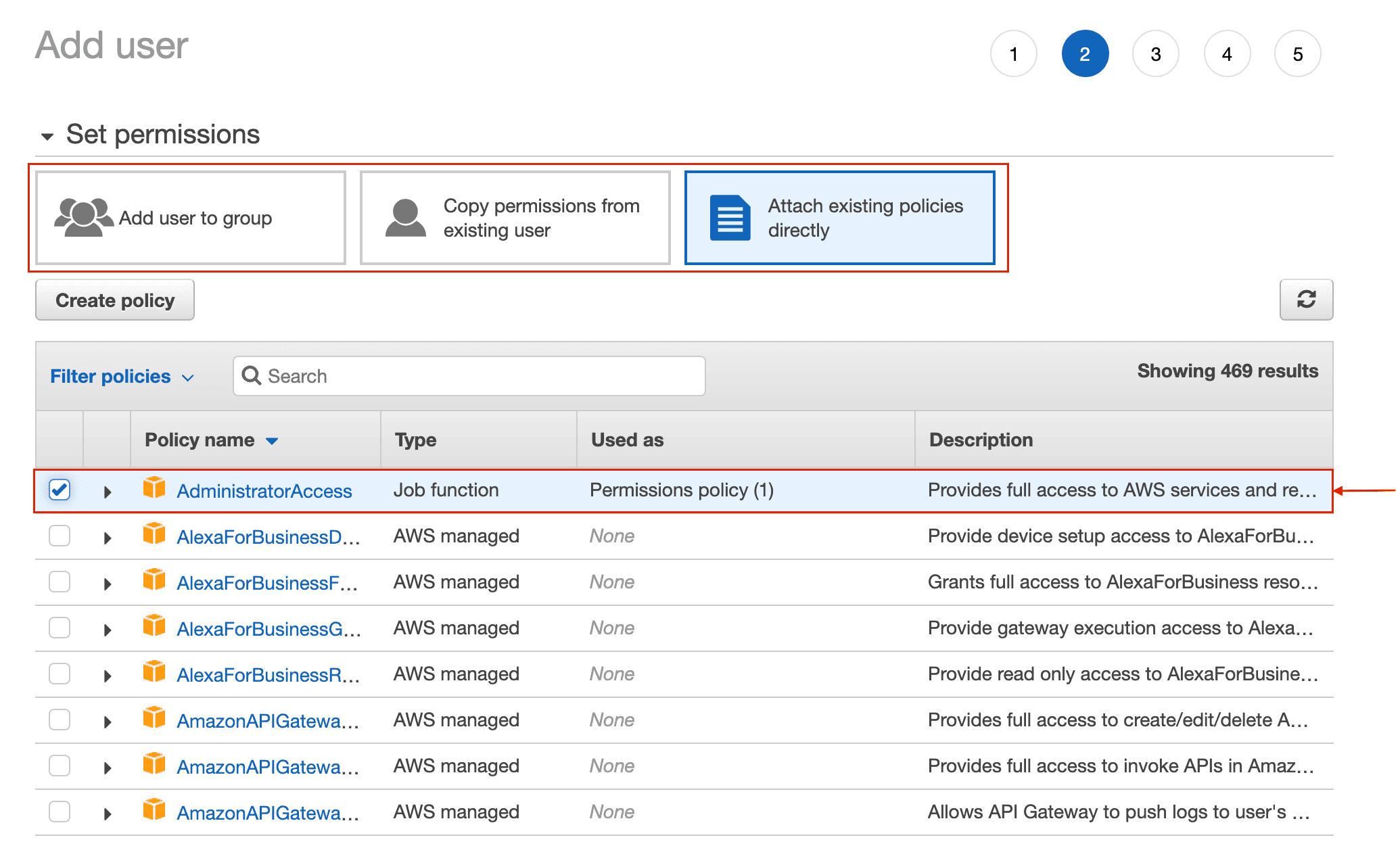1400x867 pixels.
Task: Check the AlexaForBusinessG... policy checkbox
Action: [x=60, y=628]
